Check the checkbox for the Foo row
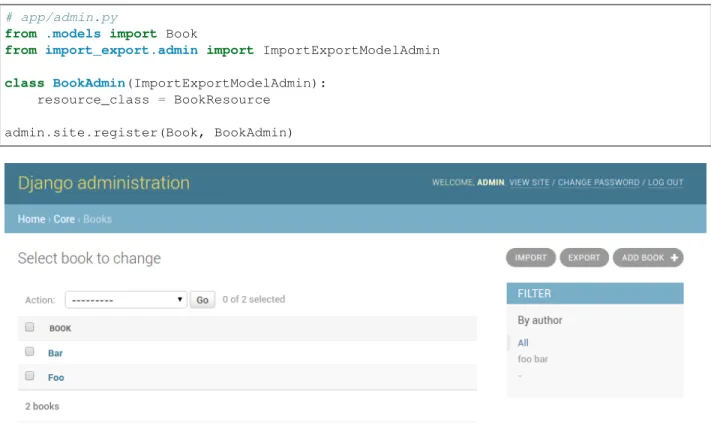Screen dimensions: 711x435 coord(29,376)
